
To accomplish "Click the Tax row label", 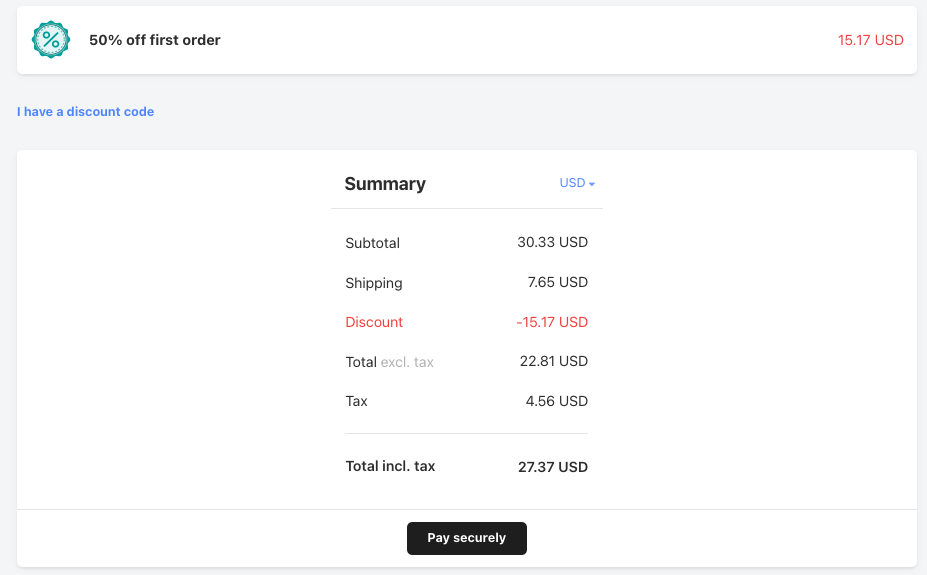I will point(356,401).
